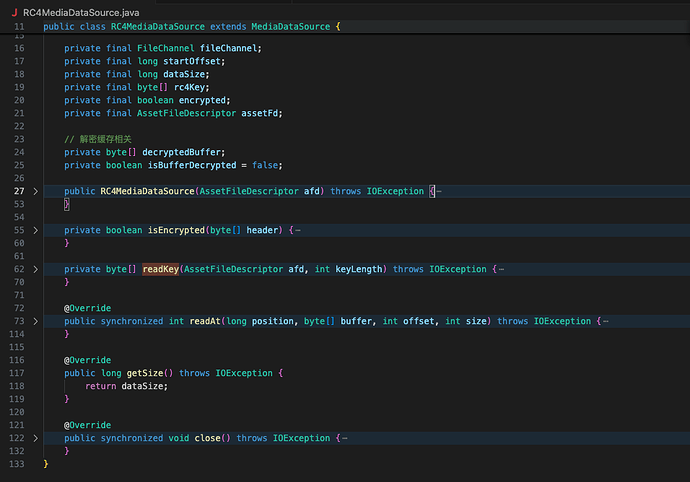Click the fold ellipsis ending the readAt line
This screenshot has width=690, height=482.
(x=604, y=321)
